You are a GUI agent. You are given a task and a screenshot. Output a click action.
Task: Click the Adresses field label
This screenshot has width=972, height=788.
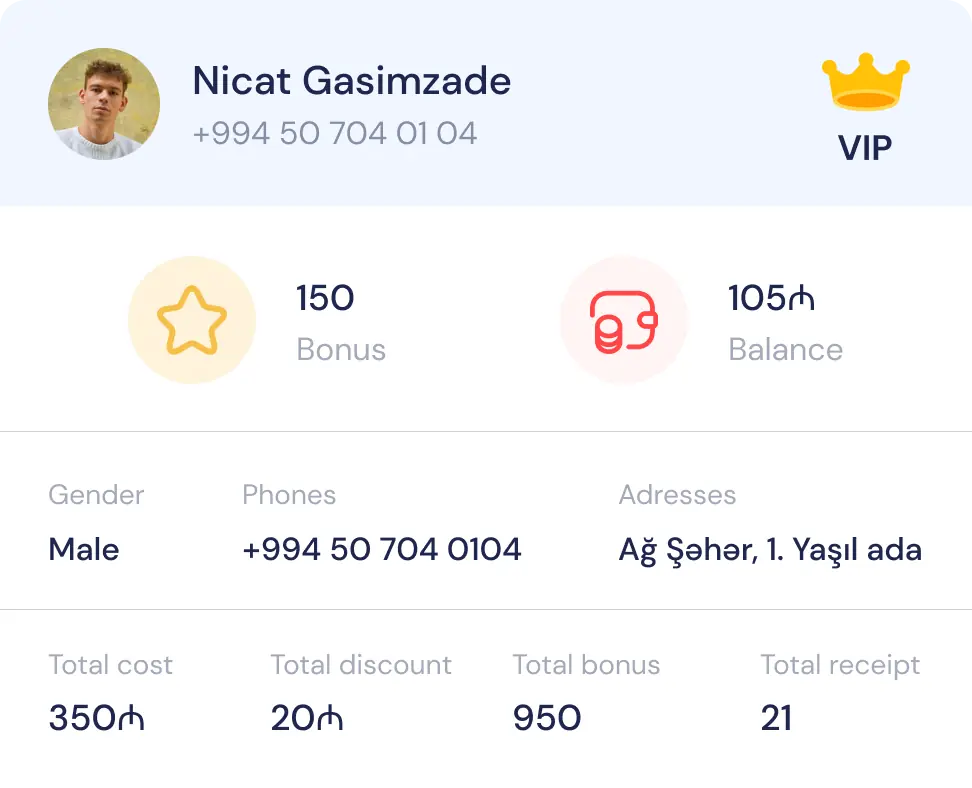(677, 495)
